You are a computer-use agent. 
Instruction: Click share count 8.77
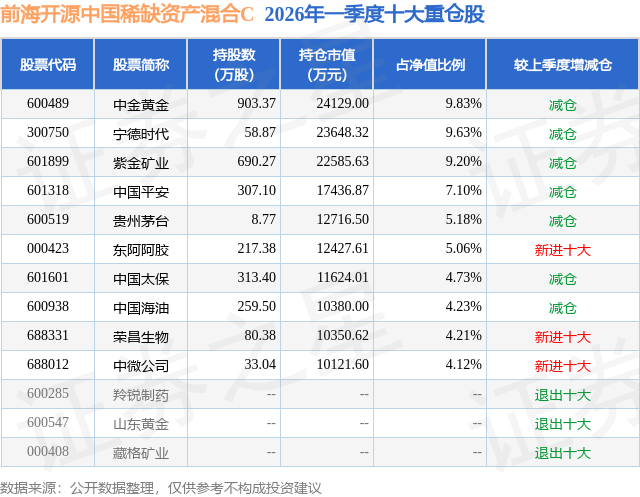click(x=263, y=220)
